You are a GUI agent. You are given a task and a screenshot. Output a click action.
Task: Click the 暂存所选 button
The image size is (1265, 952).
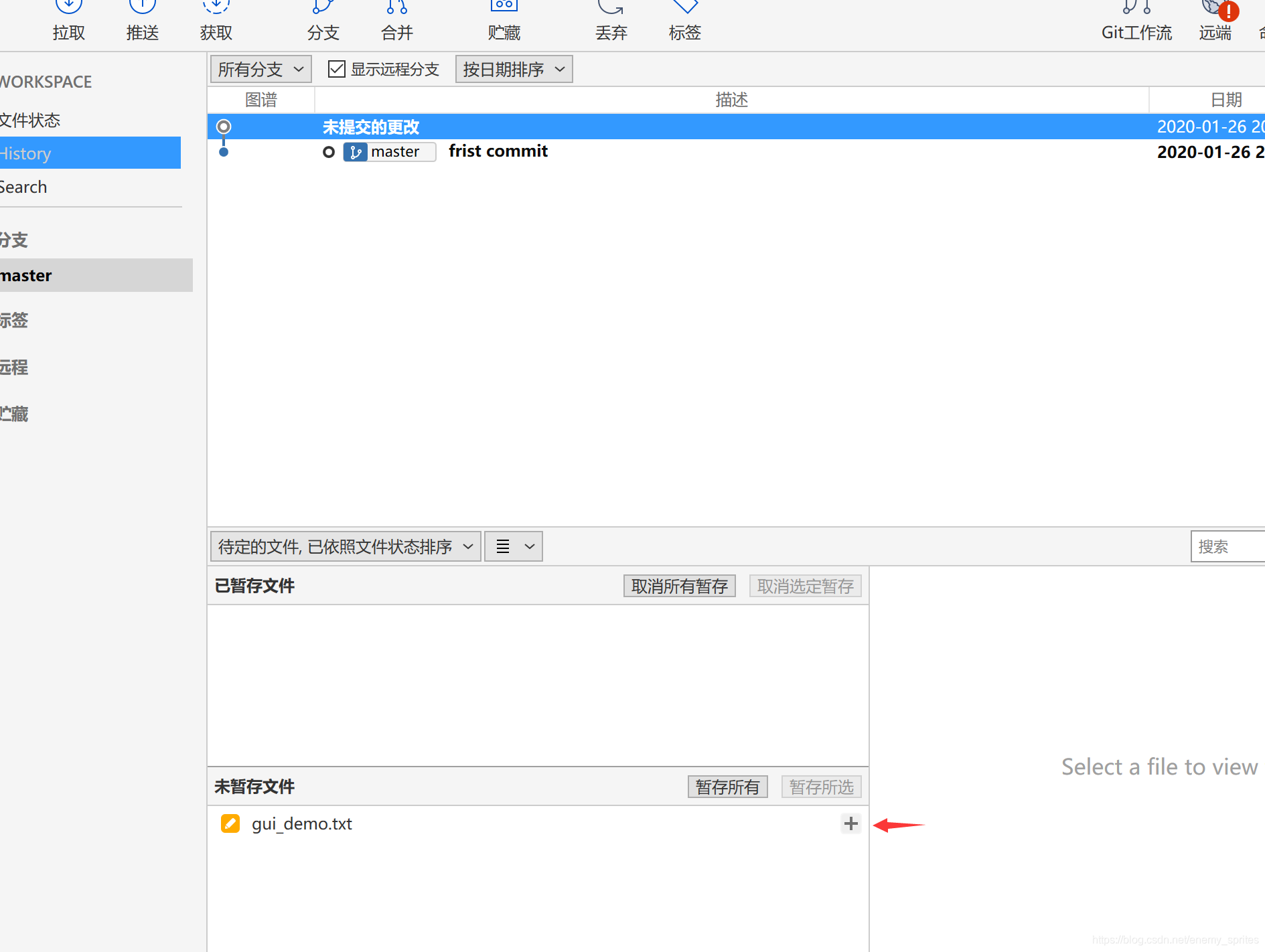(x=821, y=787)
